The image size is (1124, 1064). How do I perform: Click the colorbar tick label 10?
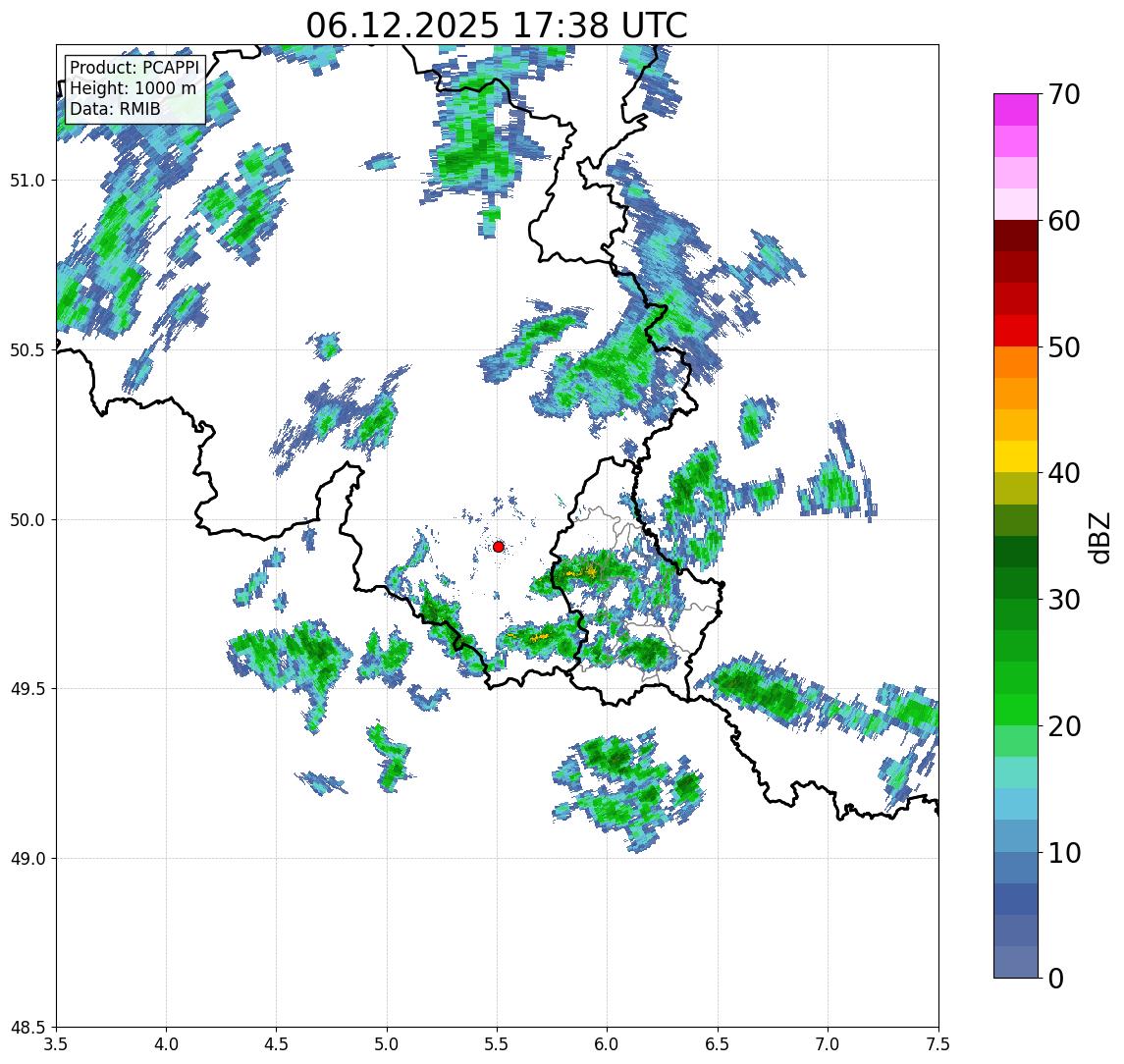[1063, 853]
